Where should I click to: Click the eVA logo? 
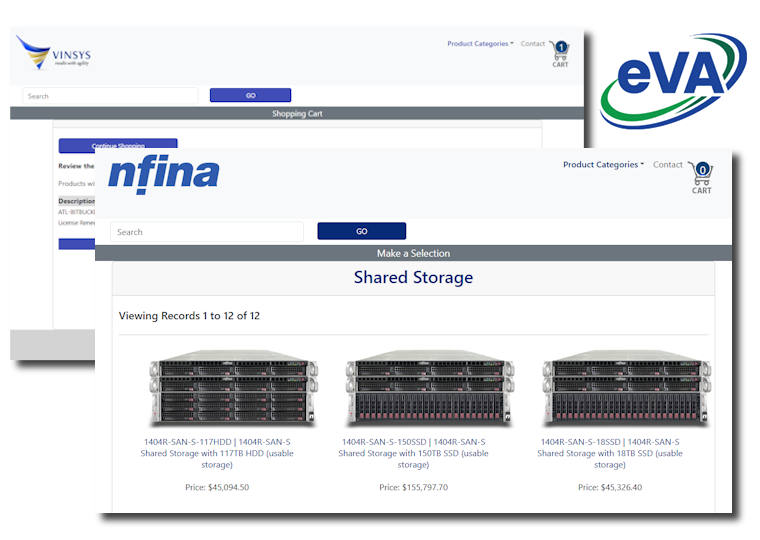click(673, 80)
